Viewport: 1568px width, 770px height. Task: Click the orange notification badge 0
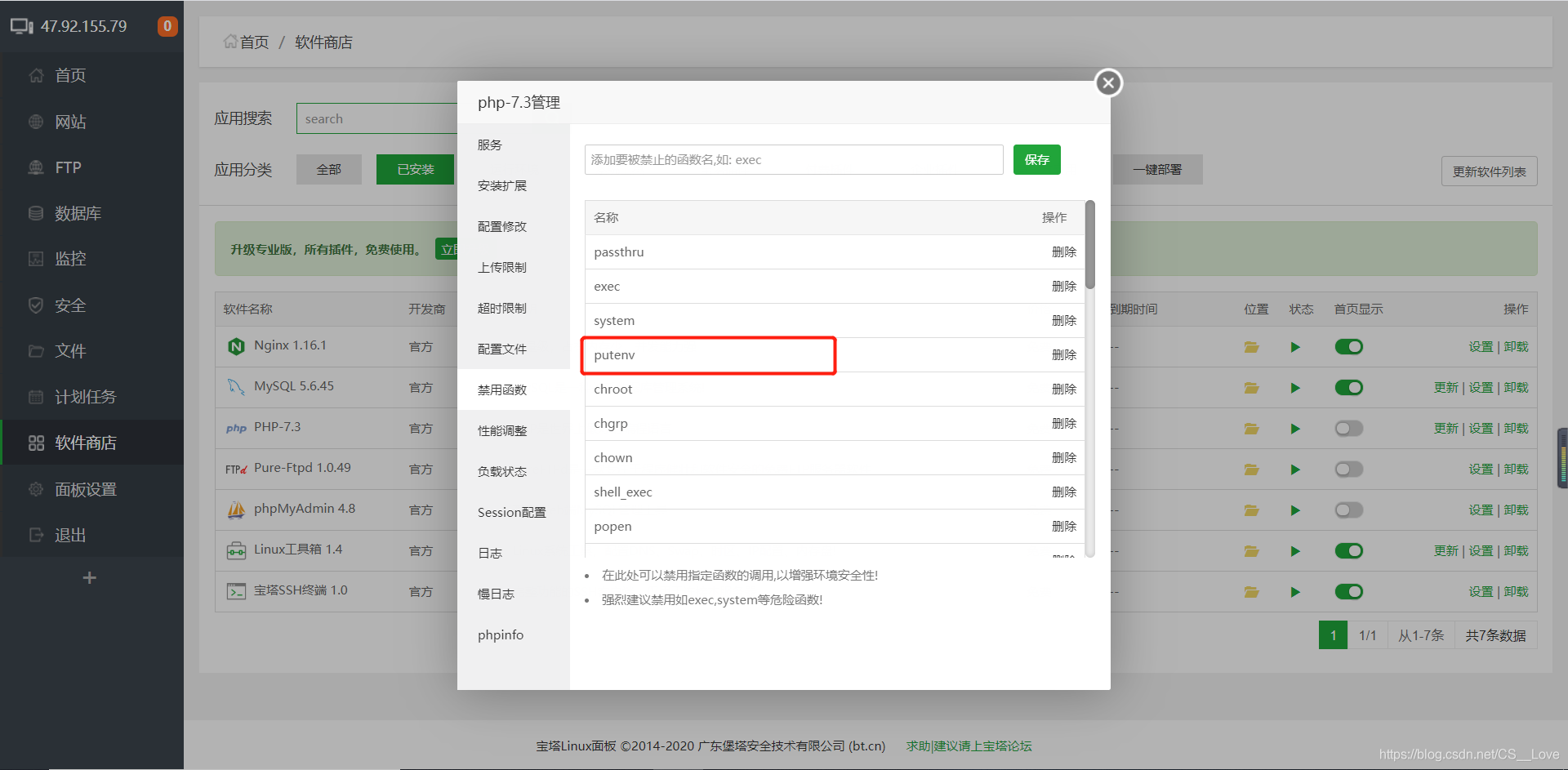(x=167, y=26)
